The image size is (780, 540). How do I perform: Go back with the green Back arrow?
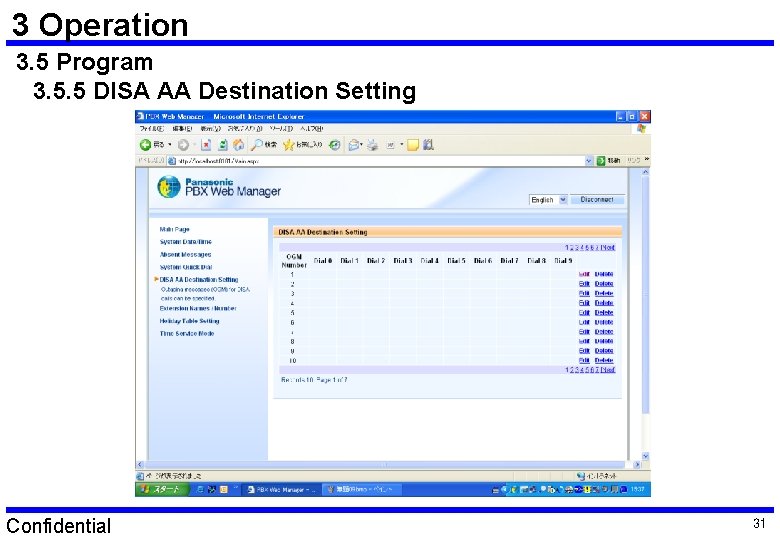(x=145, y=145)
